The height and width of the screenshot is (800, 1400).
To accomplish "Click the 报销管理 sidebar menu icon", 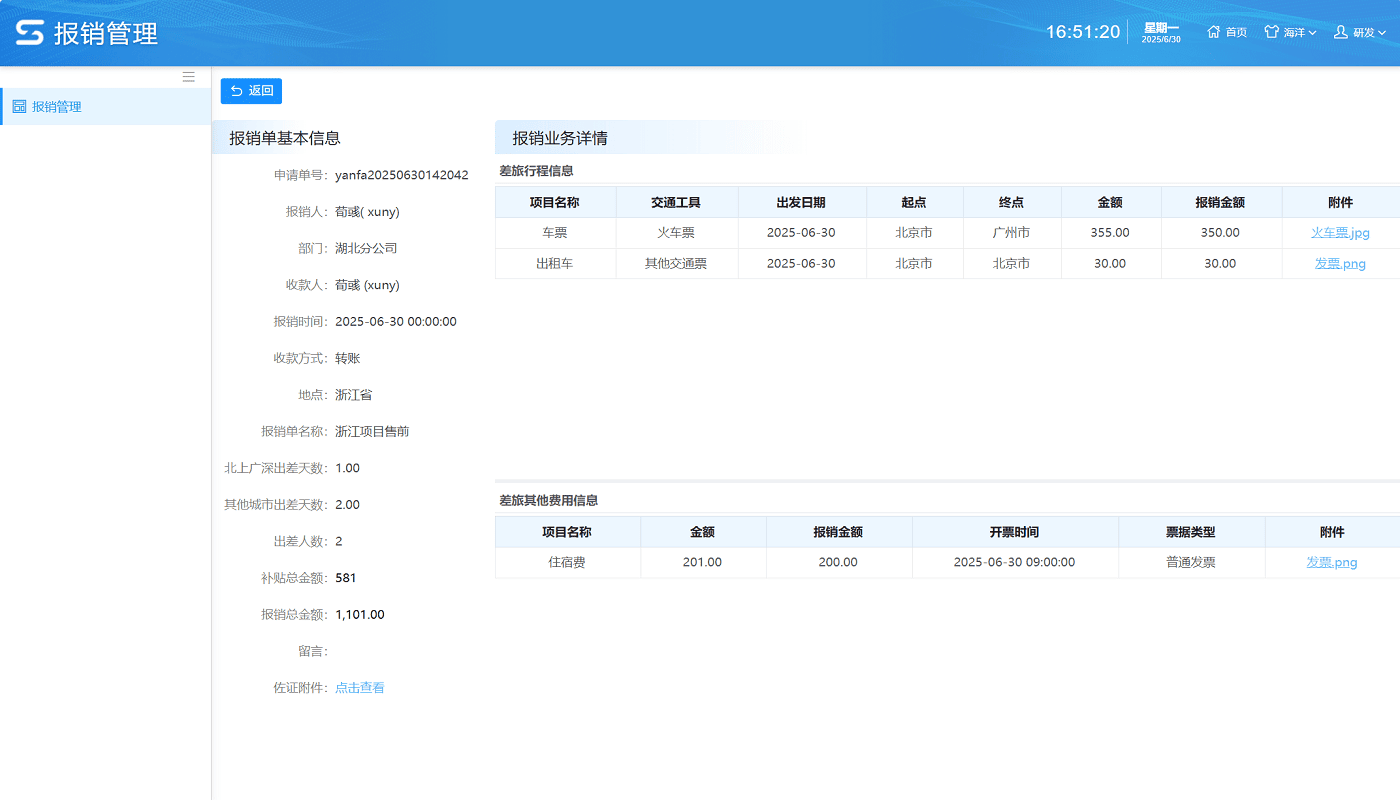I will click(19, 107).
